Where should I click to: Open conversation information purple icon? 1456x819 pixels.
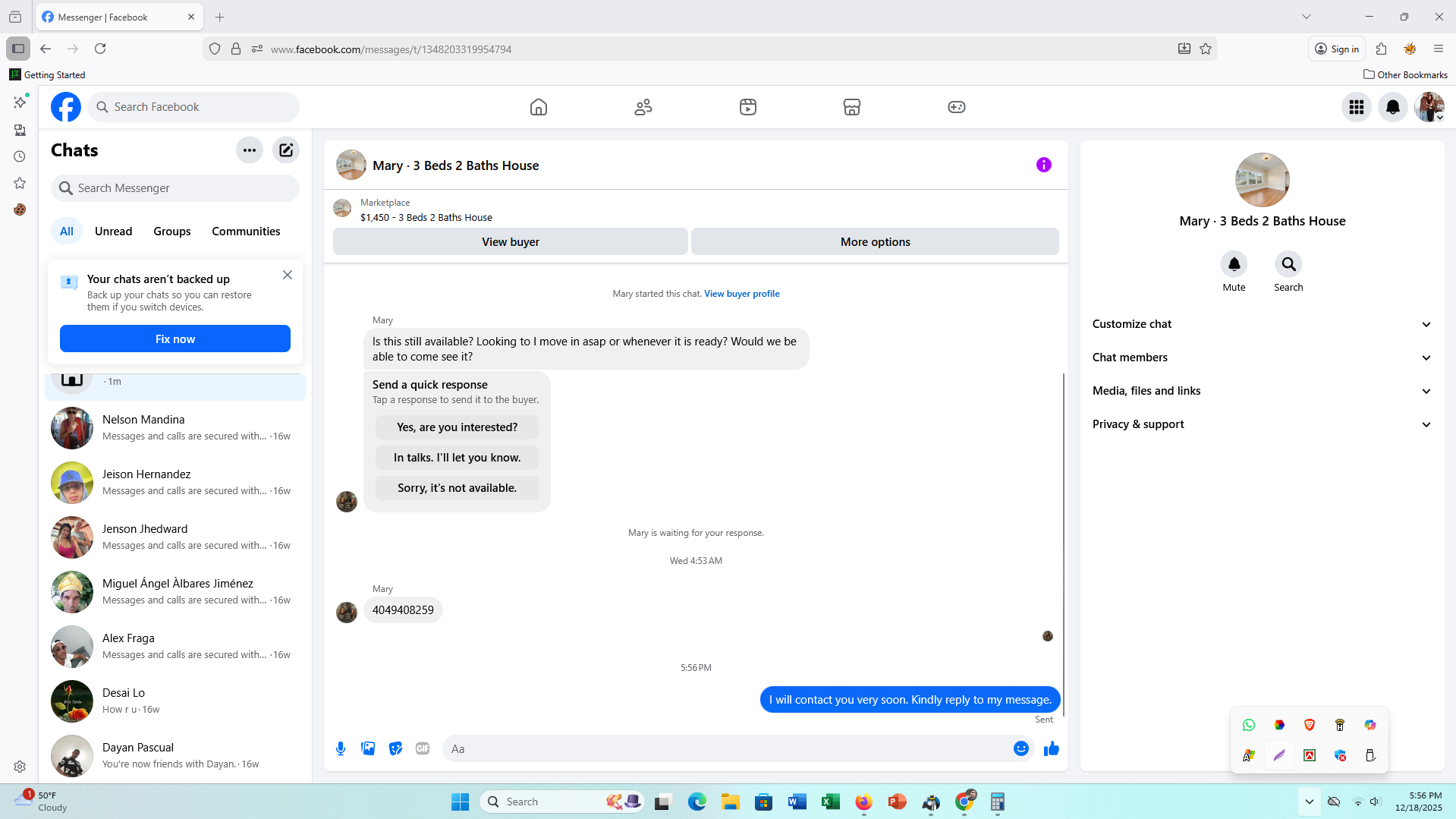click(1044, 165)
